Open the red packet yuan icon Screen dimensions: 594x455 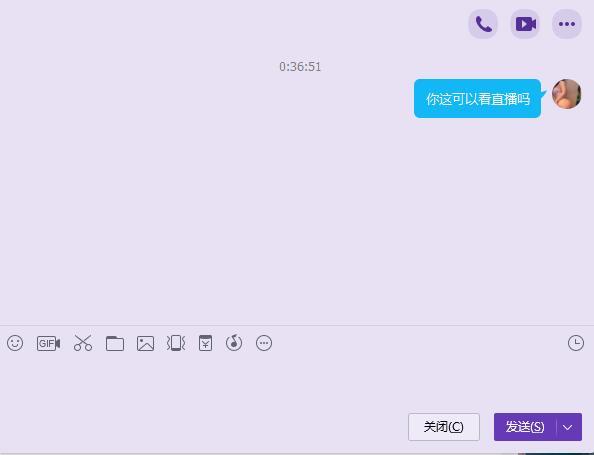point(205,343)
